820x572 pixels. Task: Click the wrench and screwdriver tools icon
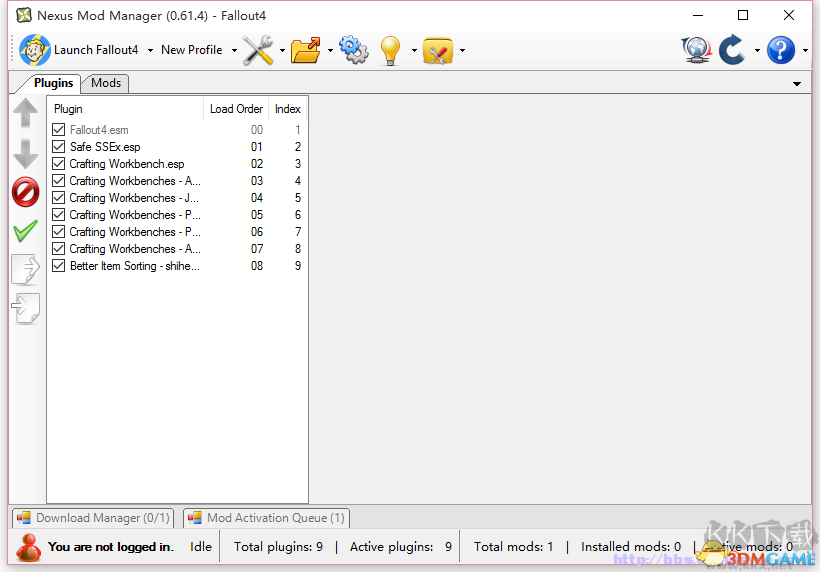tap(258, 50)
